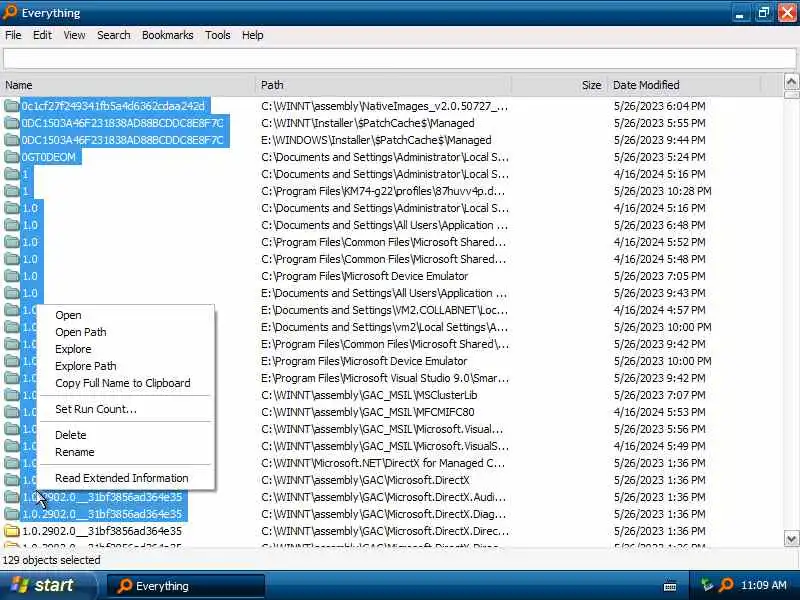Image resolution: width=800 pixels, height=600 pixels.
Task: Click date 5/26/2023 6:04 PM
Action: pyautogui.click(x=660, y=106)
